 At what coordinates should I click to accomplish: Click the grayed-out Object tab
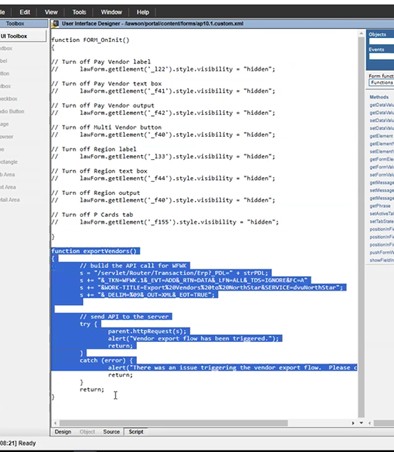87,432
